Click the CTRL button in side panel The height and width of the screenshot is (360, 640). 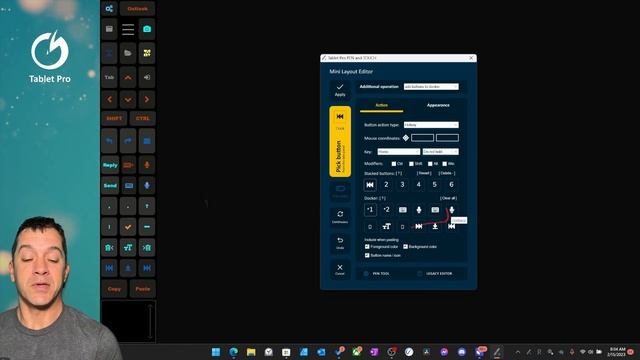pos(142,118)
